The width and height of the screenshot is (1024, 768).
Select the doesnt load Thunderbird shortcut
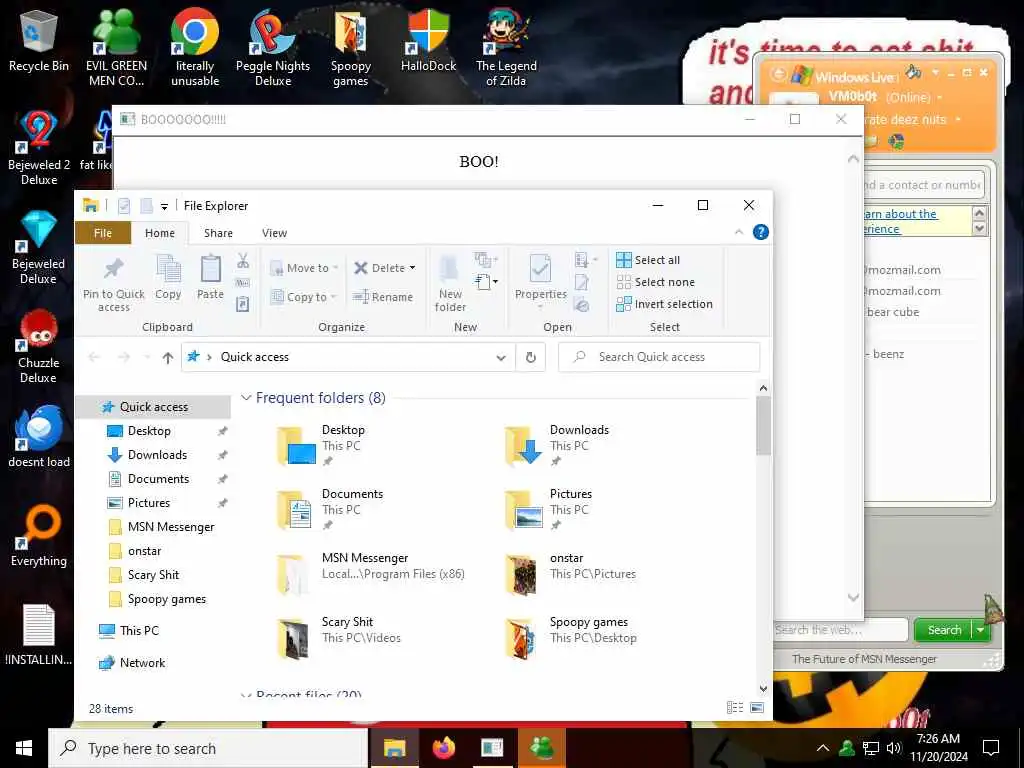pyautogui.click(x=39, y=437)
